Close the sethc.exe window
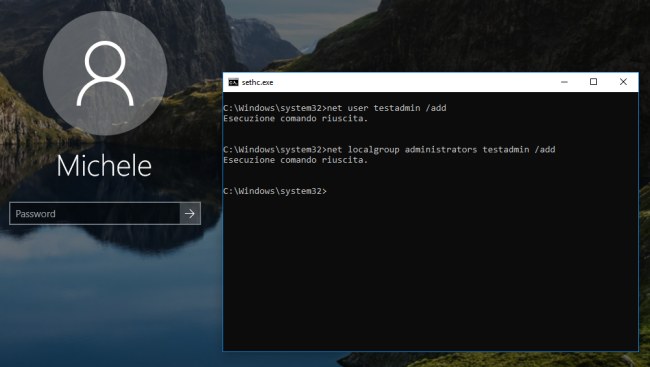 coord(623,82)
